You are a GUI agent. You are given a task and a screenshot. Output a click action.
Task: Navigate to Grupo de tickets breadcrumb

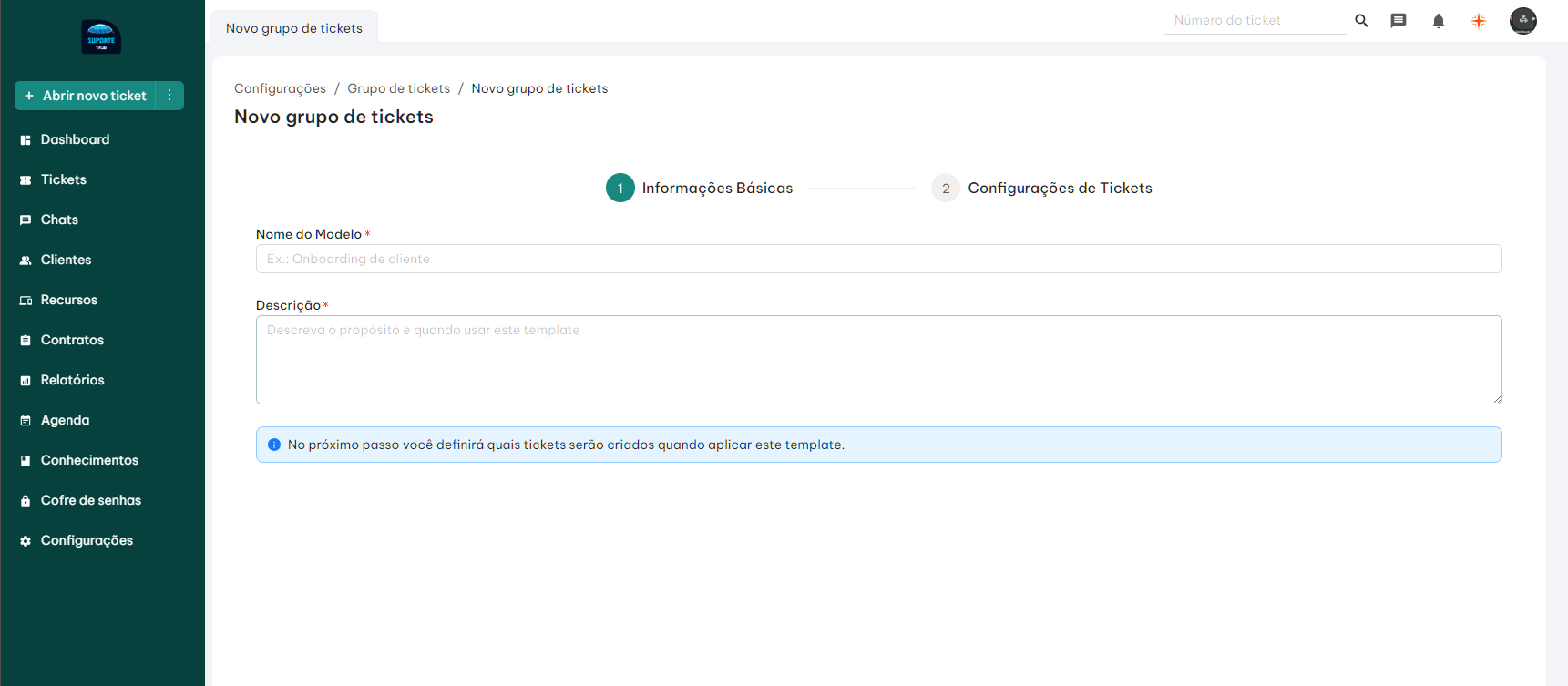(398, 88)
